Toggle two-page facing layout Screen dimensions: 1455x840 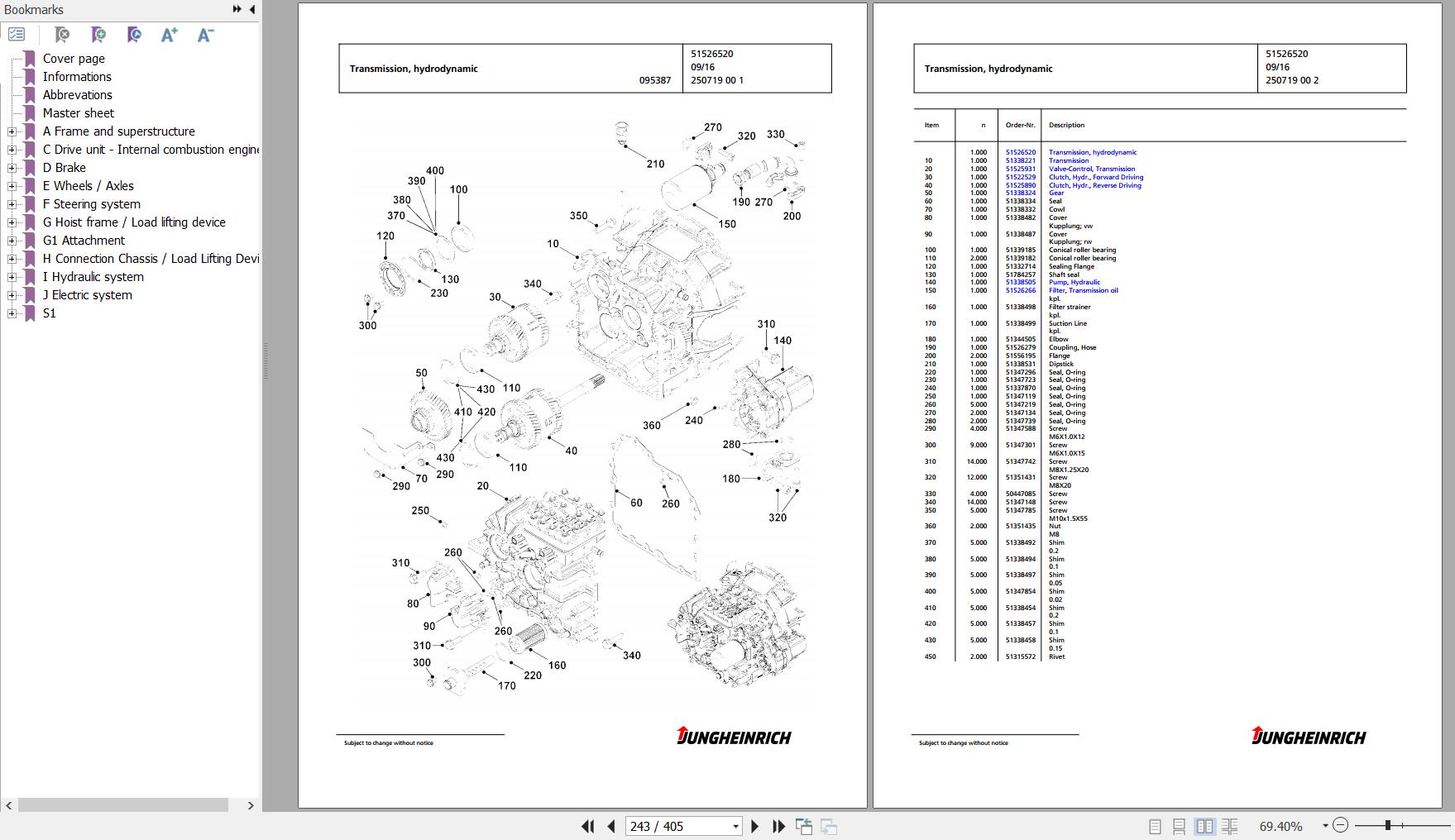[x=1204, y=826]
